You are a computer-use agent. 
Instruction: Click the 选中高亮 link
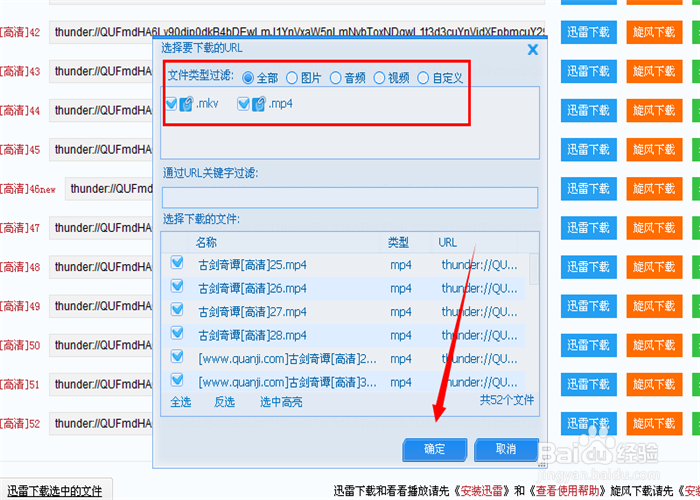[x=281, y=402]
